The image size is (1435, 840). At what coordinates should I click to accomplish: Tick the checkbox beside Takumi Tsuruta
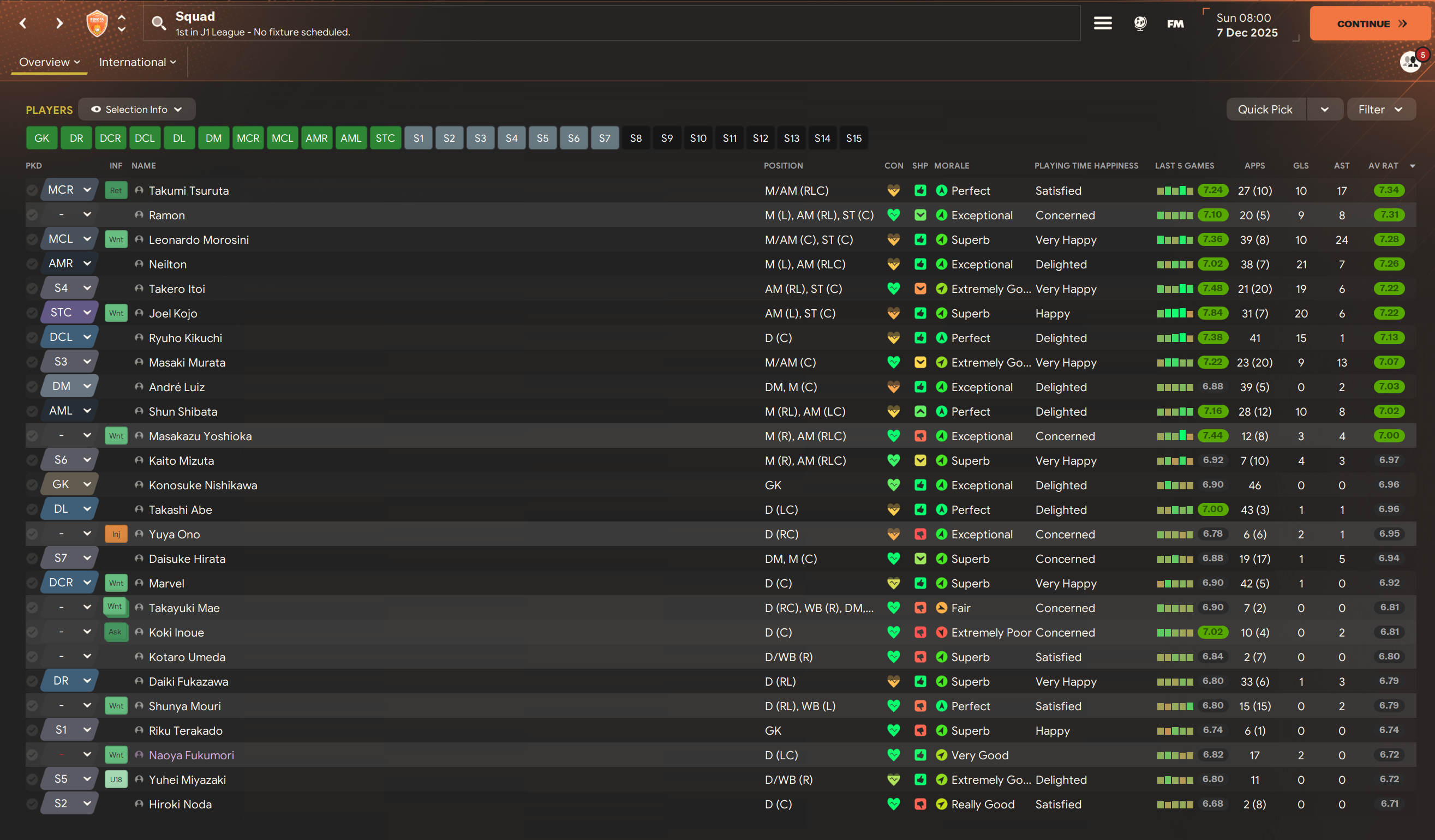click(32, 191)
